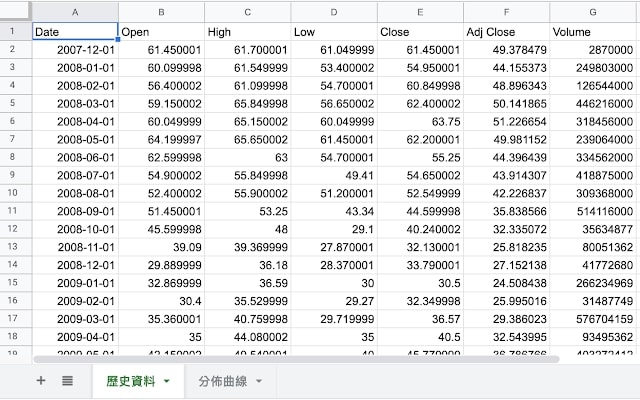The image size is (640, 400).
Task: Select Adj Close value 24.508438
Action: click(506, 283)
